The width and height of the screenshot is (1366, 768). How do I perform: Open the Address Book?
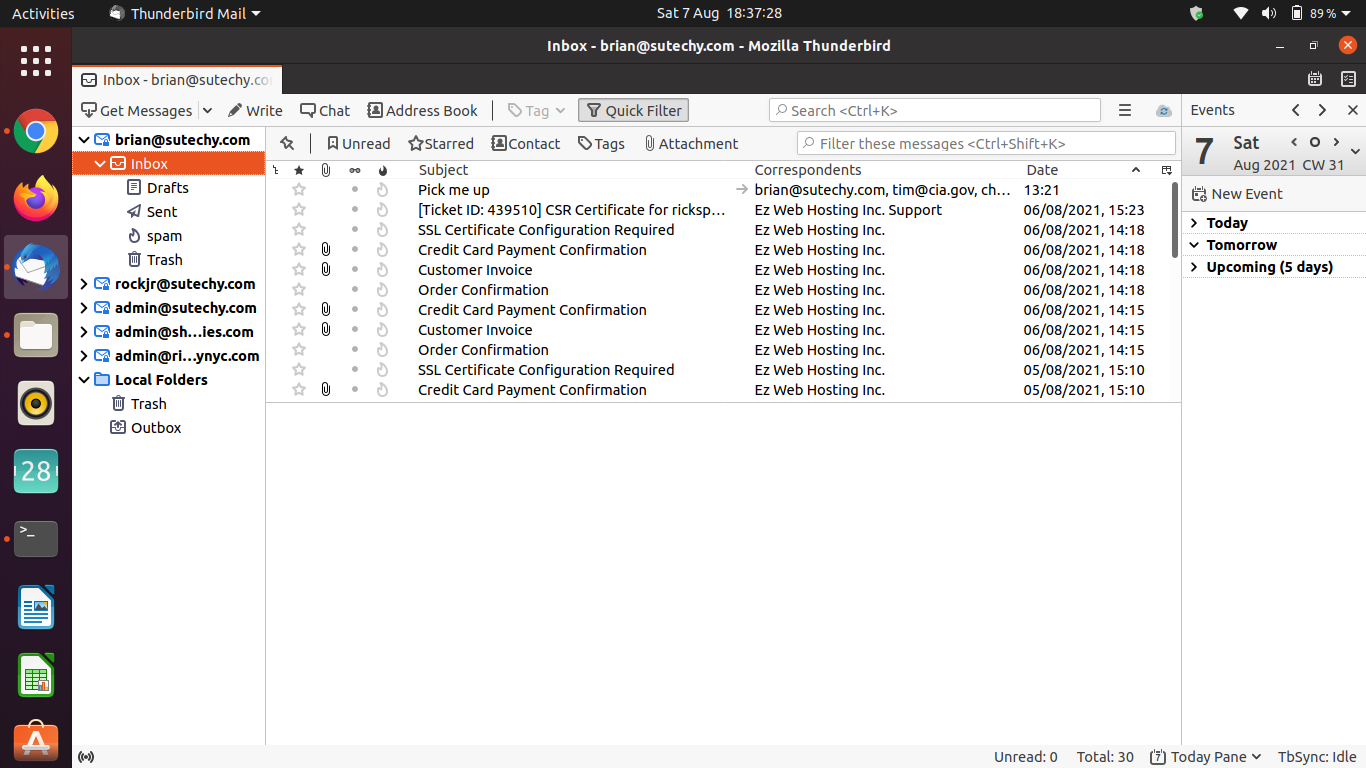pyautogui.click(x=422, y=111)
